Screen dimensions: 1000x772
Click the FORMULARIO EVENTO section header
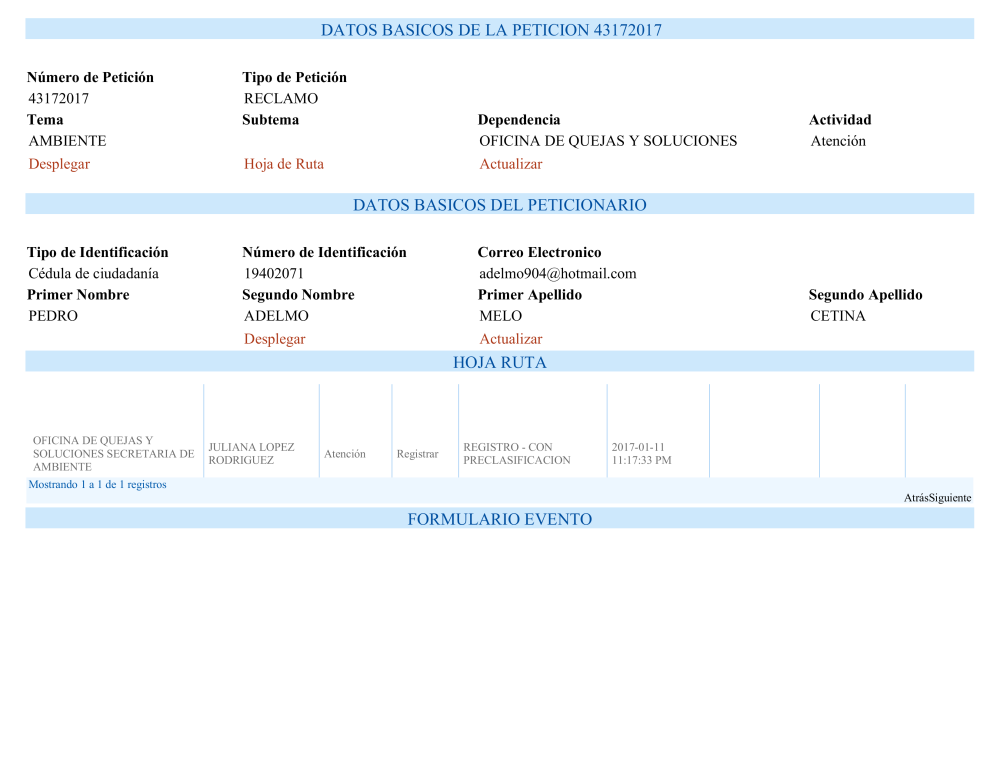(499, 519)
